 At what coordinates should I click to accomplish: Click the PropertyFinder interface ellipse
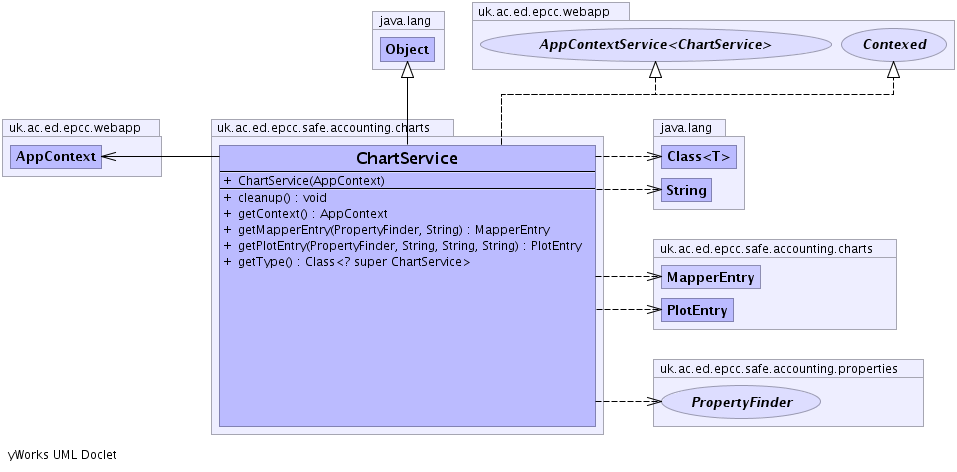(741, 402)
